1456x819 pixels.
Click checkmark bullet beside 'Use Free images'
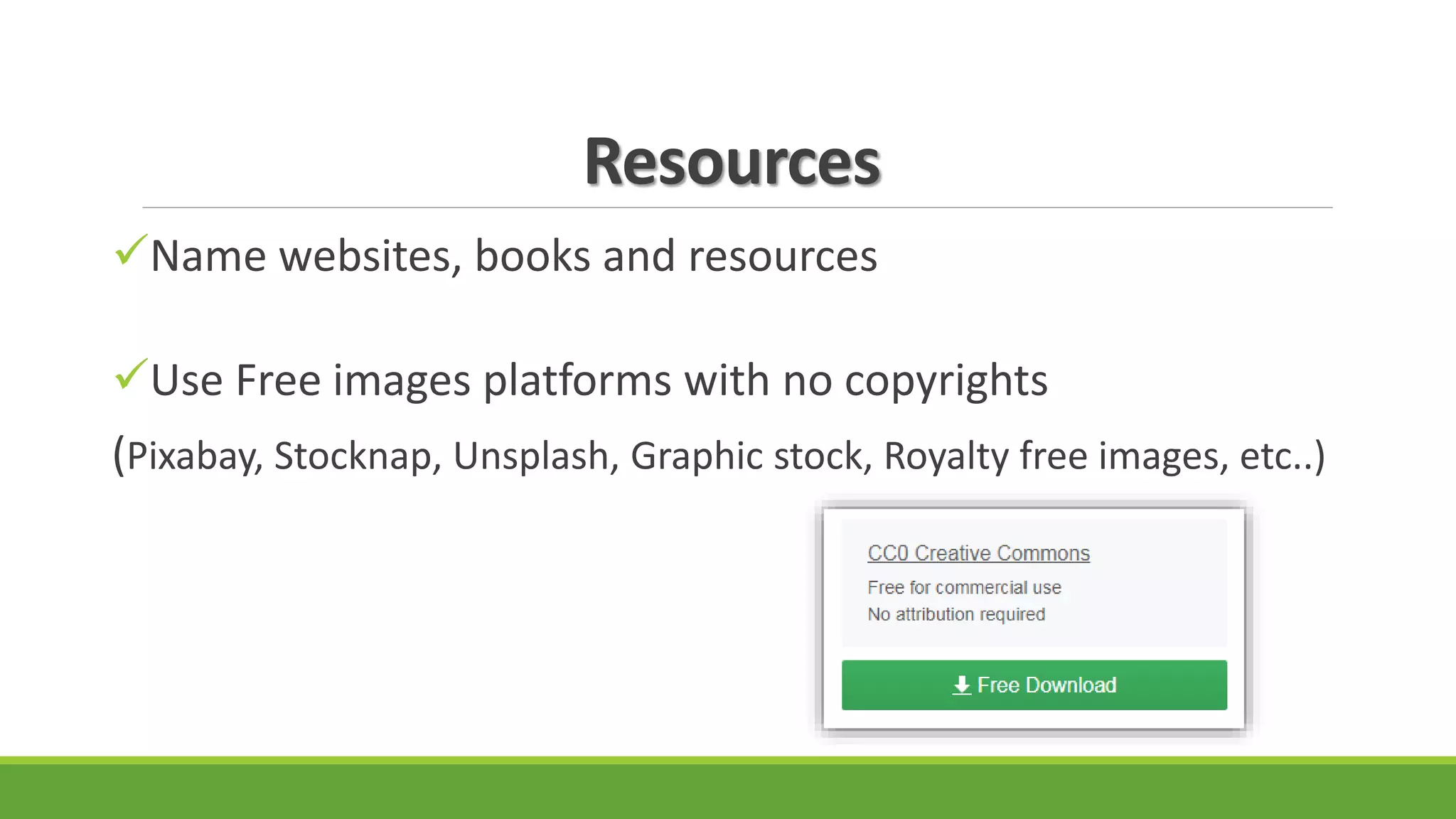pyautogui.click(x=131, y=375)
